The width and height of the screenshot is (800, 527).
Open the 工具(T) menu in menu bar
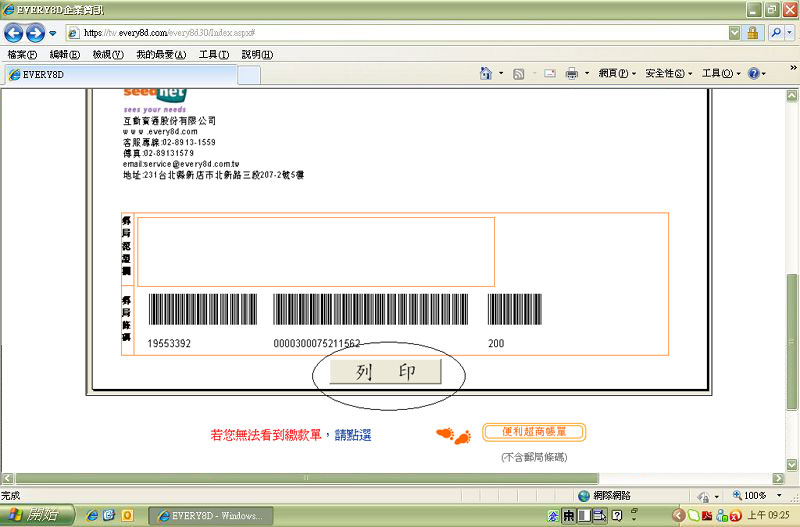(214, 55)
